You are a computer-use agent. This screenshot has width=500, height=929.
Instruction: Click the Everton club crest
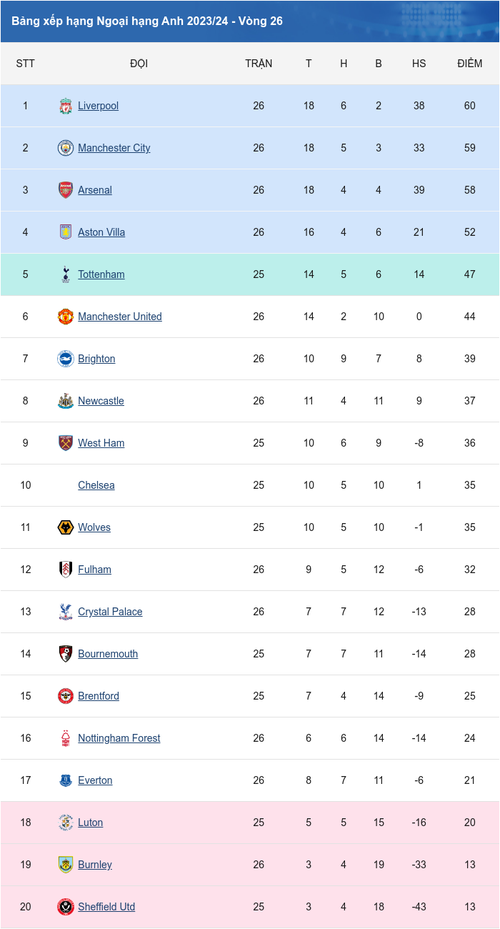click(x=66, y=780)
